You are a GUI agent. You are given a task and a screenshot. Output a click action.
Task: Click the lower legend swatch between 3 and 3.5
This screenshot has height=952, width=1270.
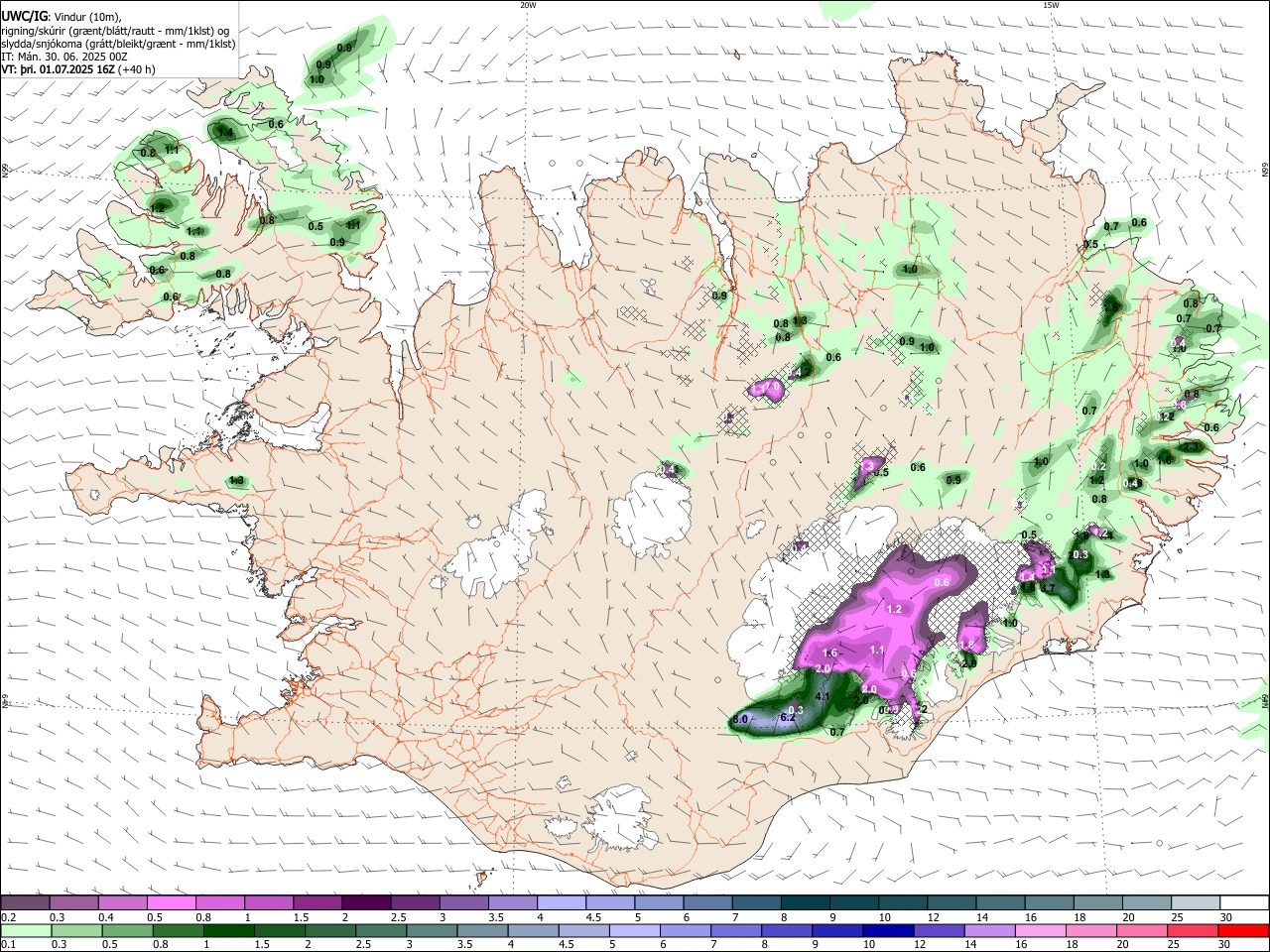(430, 930)
